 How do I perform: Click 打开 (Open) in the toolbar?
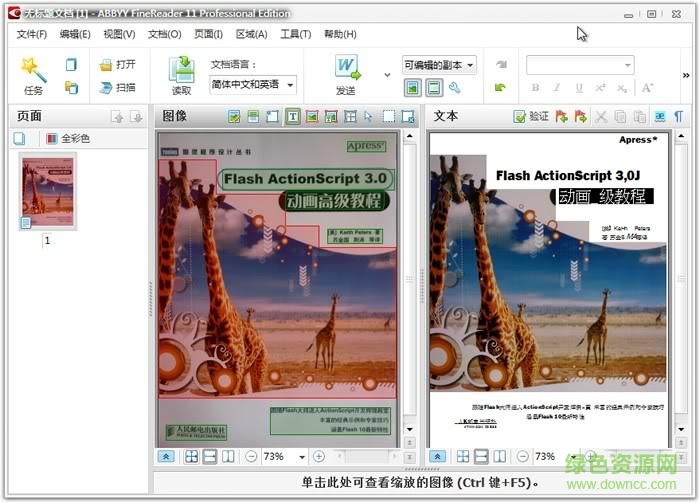117,64
